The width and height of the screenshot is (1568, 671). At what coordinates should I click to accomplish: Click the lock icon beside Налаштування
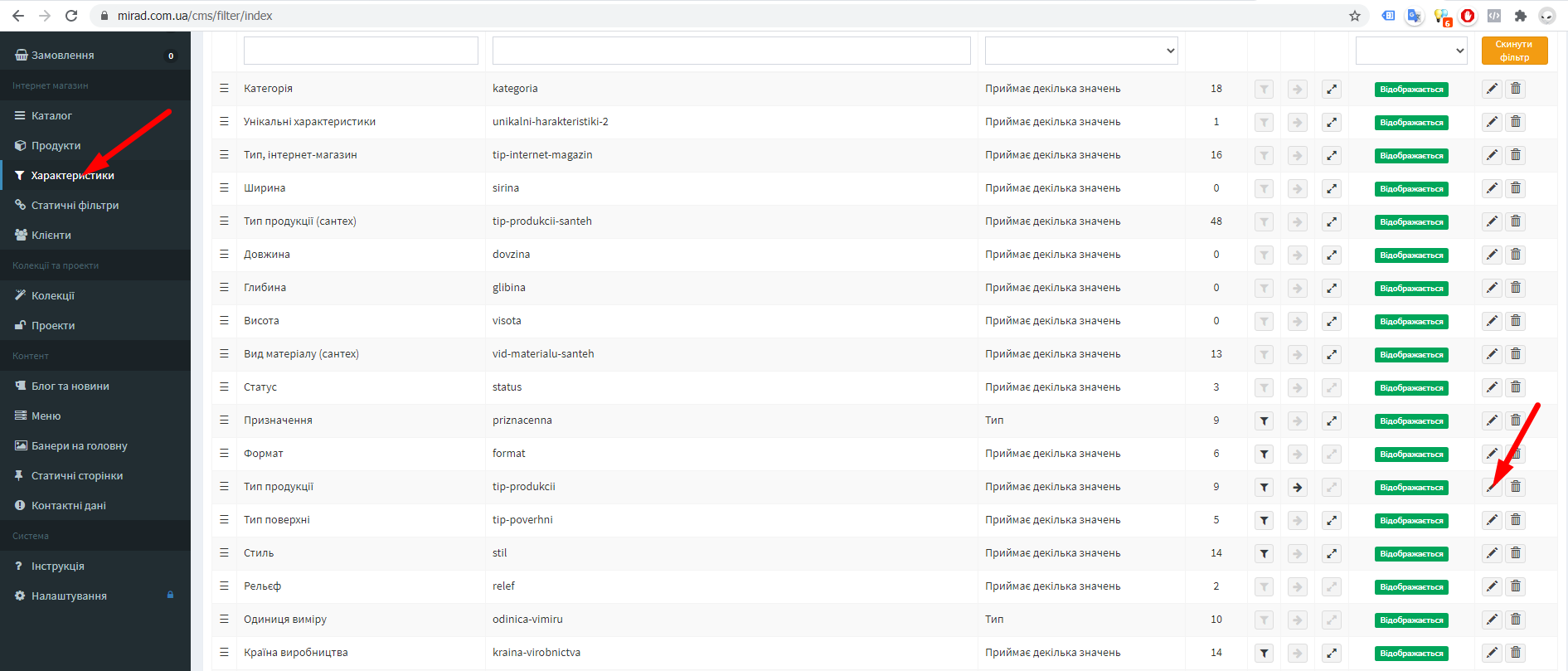click(170, 595)
